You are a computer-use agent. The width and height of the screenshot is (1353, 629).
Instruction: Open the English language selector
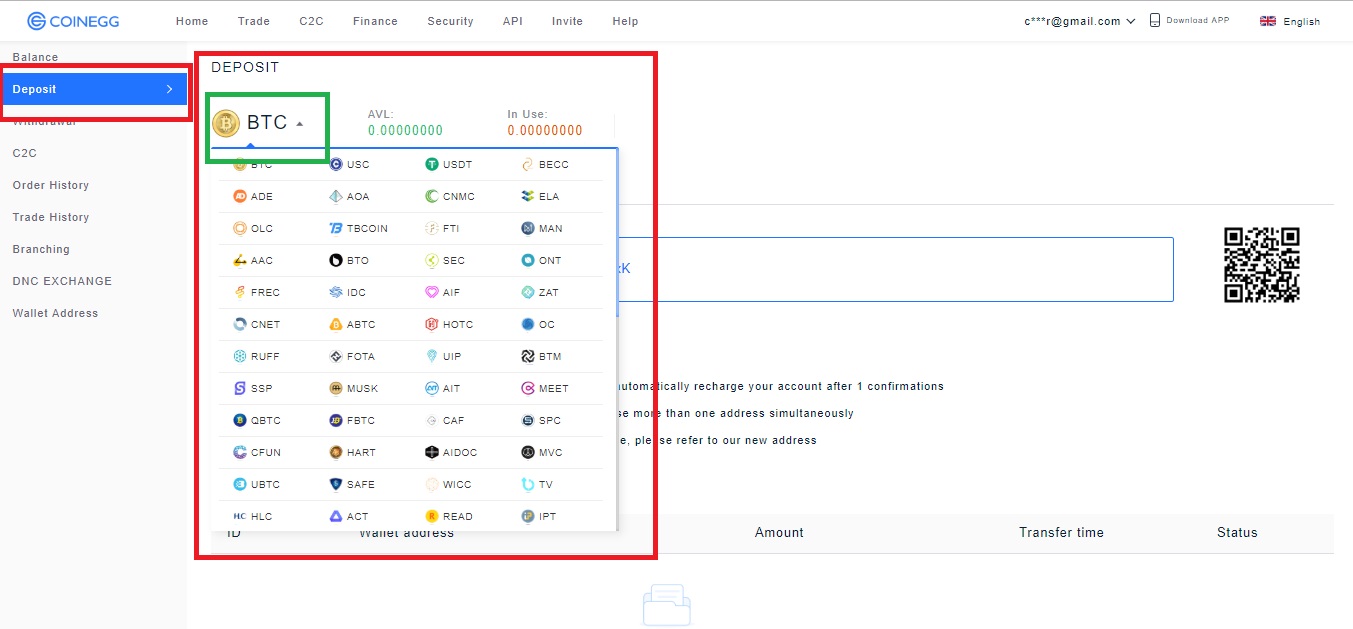click(x=1290, y=21)
